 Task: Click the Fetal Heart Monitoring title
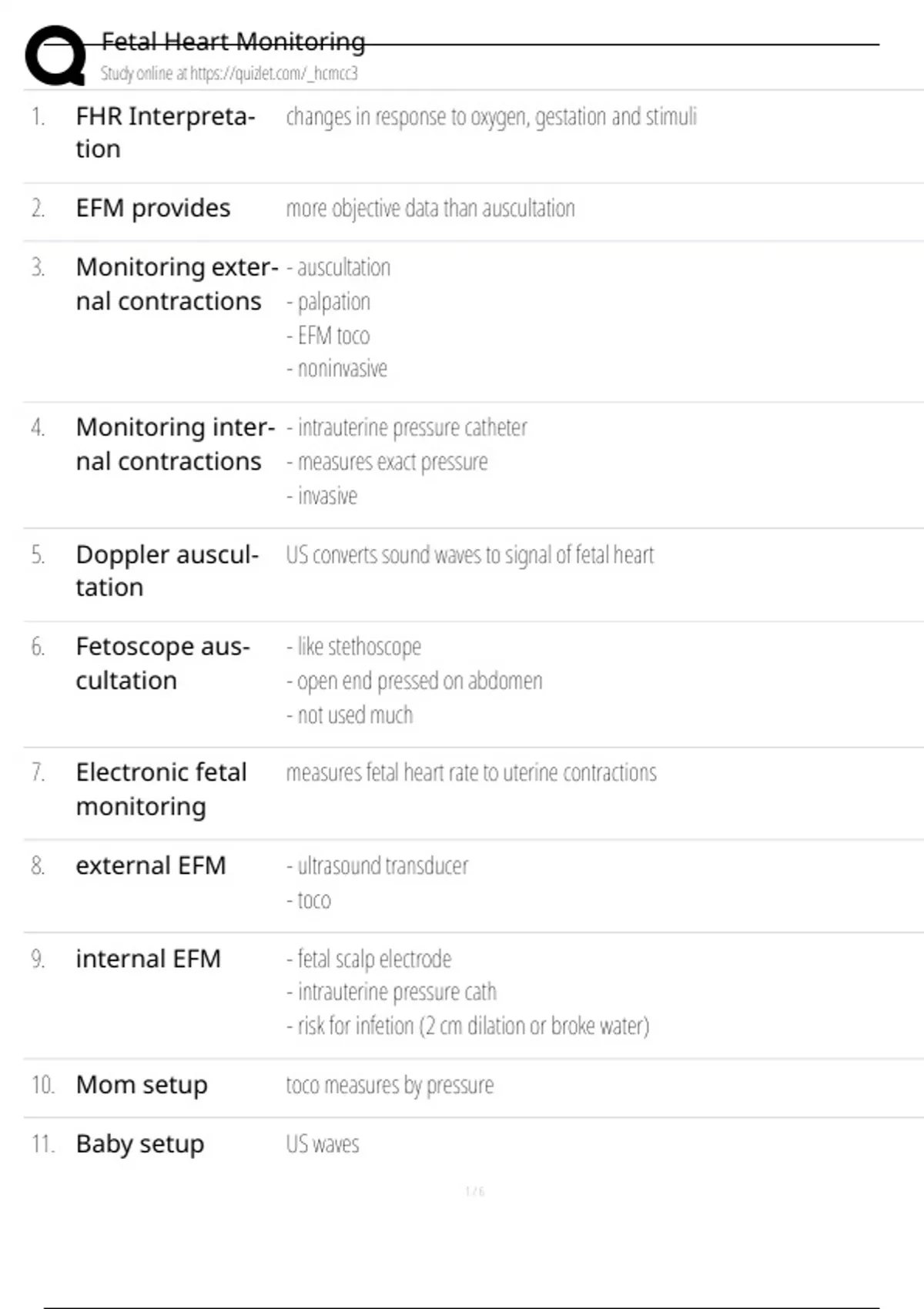[x=233, y=42]
